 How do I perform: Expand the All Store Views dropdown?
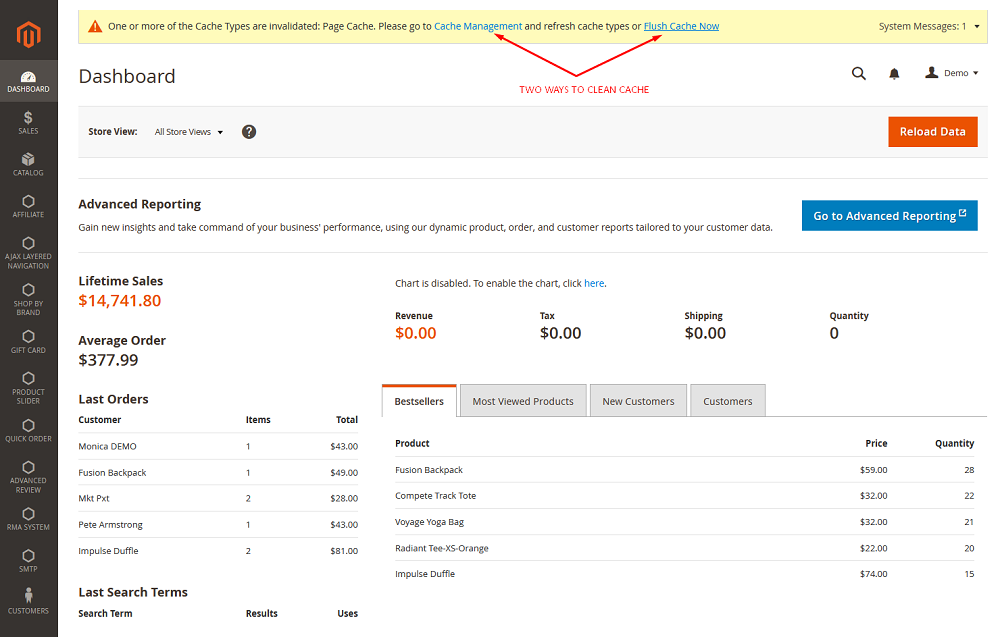click(189, 132)
